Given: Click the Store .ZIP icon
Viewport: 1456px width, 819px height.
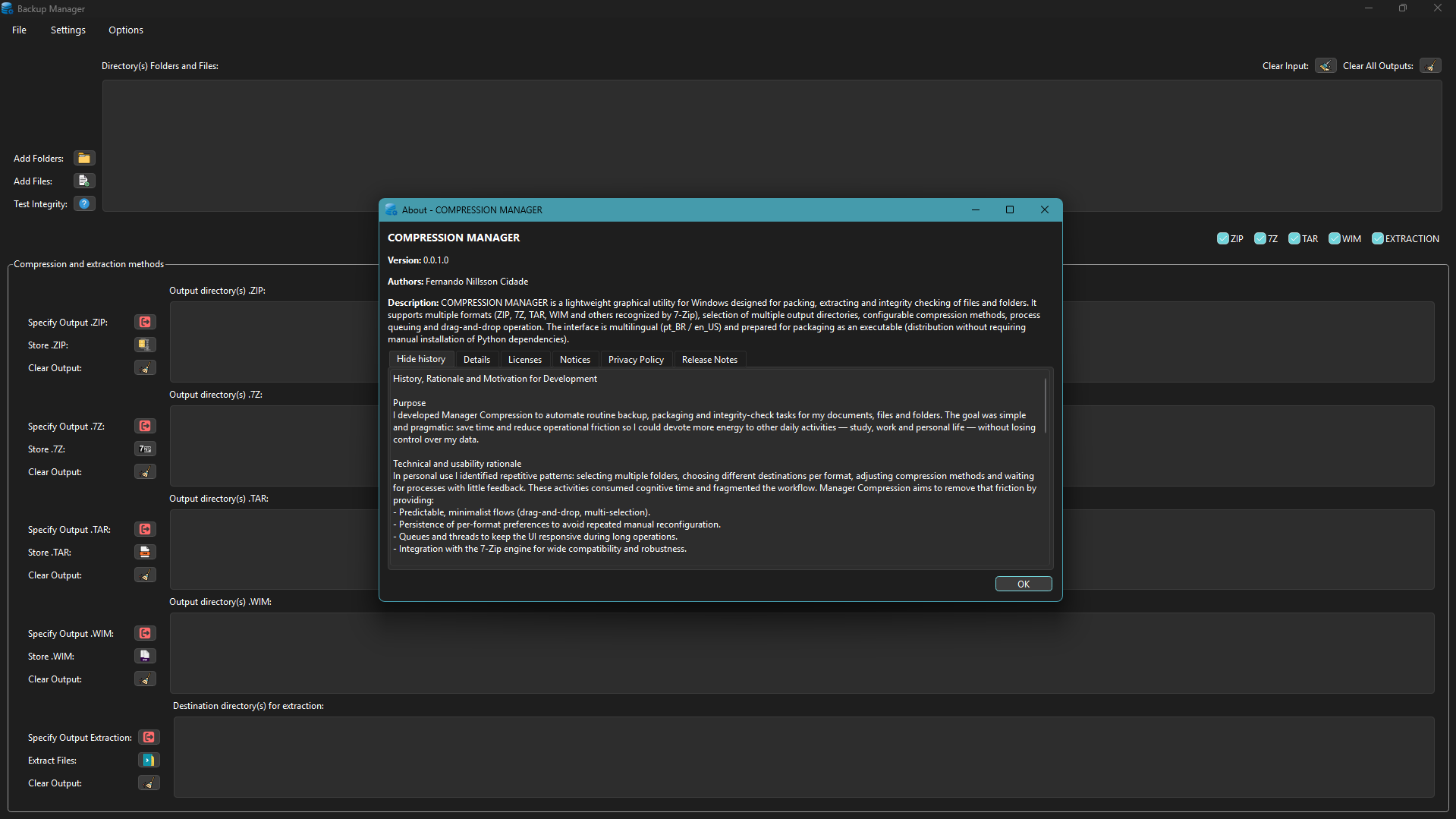Looking at the screenshot, I should click(x=145, y=345).
